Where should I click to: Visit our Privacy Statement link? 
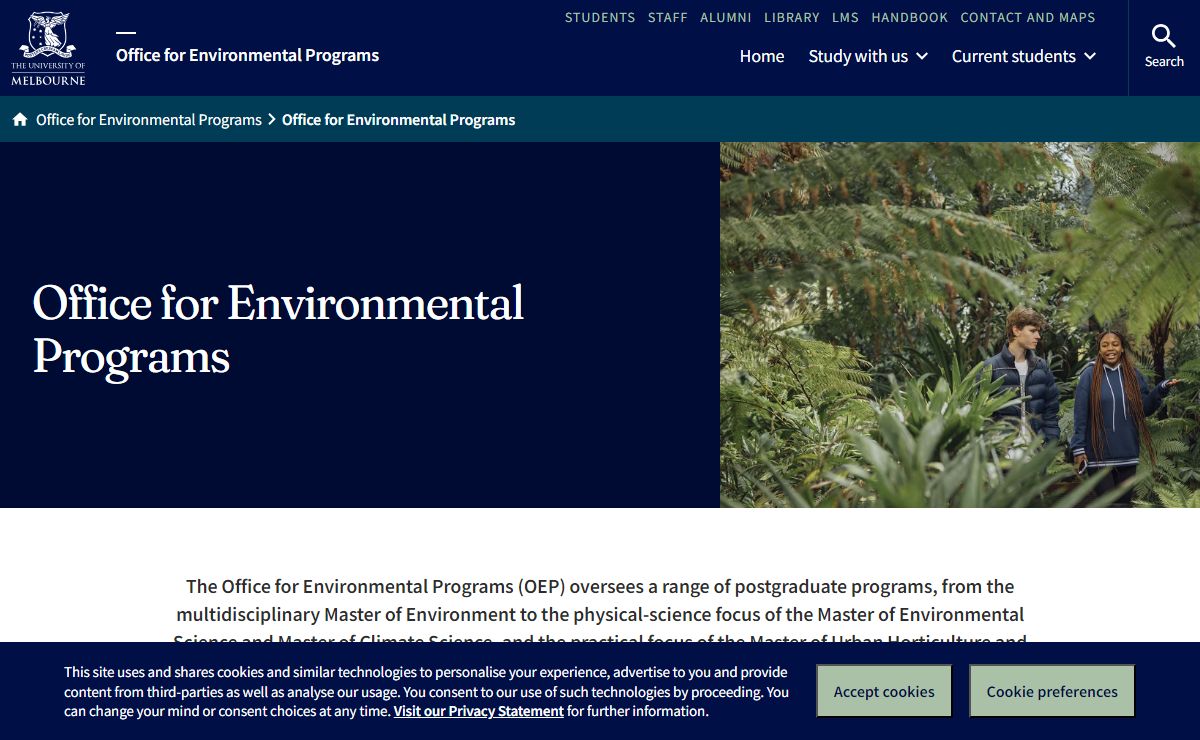(x=479, y=711)
